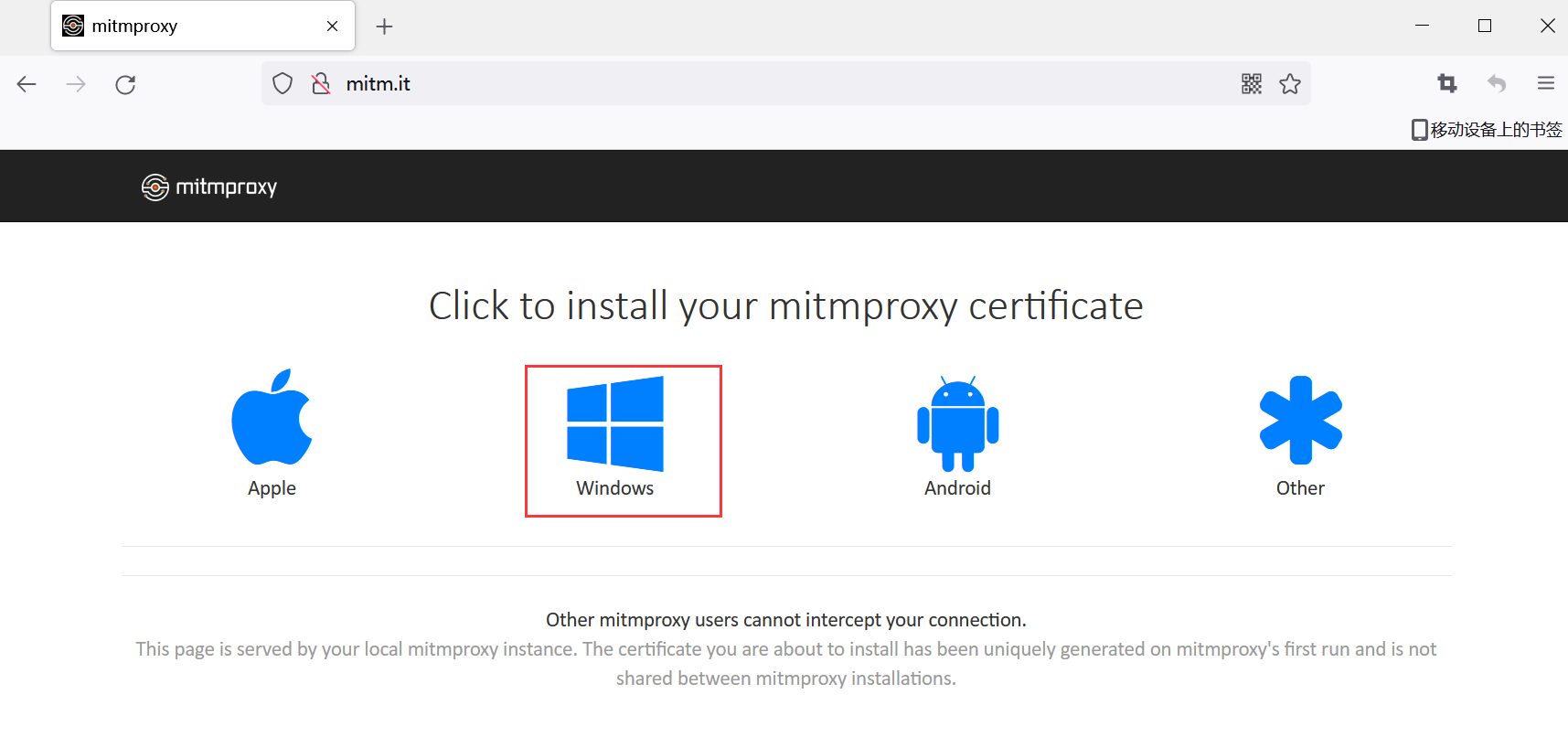Click the mitm.it address bar
The width and height of the screenshot is (1568, 748).
[786, 84]
